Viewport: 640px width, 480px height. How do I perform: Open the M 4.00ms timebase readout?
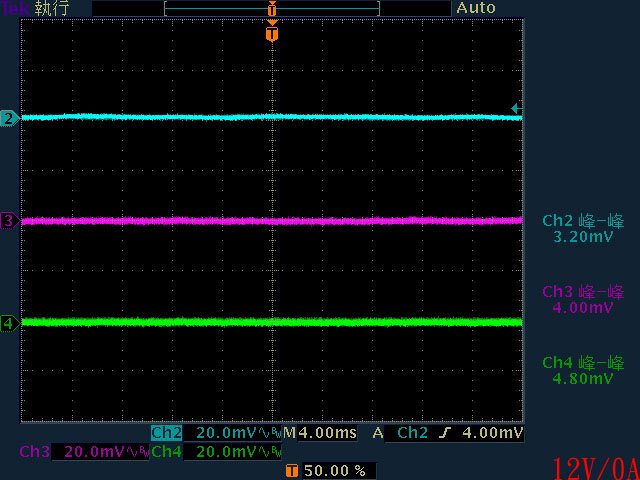(x=320, y=434)
